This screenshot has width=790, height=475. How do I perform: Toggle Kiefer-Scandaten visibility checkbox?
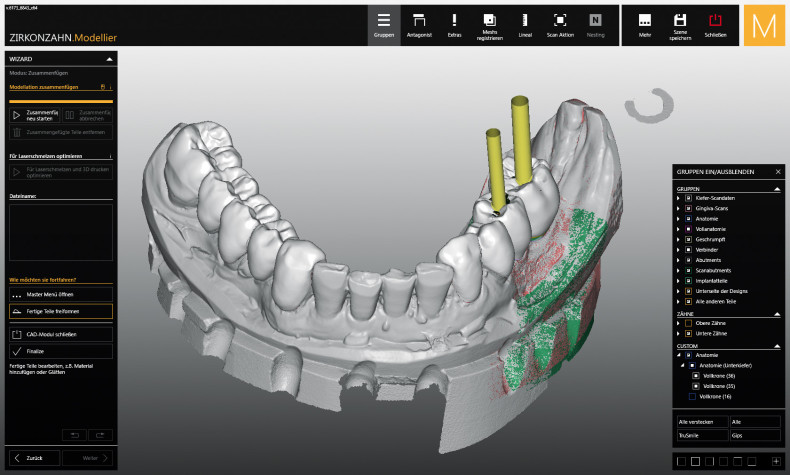pos(688,198)
